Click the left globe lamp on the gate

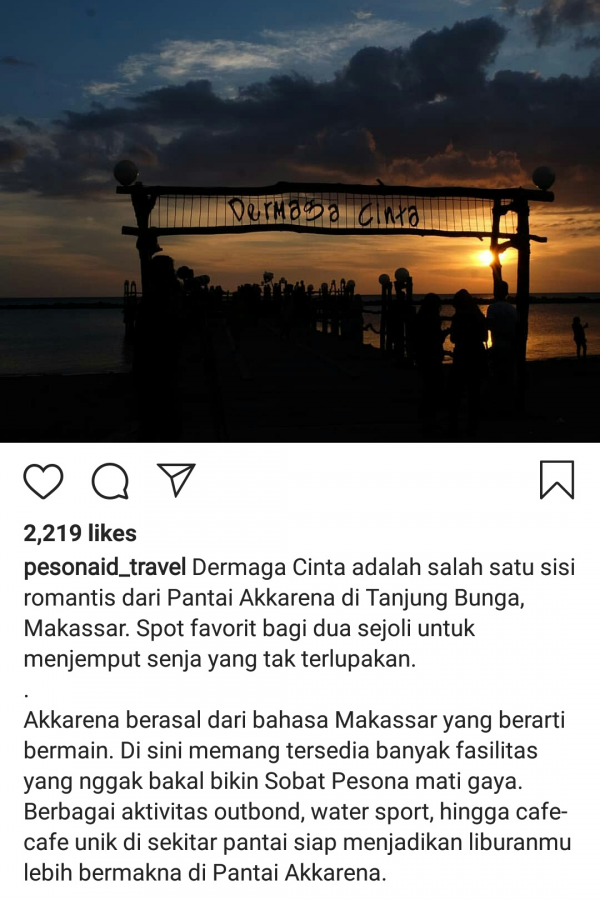coord(126,172)
